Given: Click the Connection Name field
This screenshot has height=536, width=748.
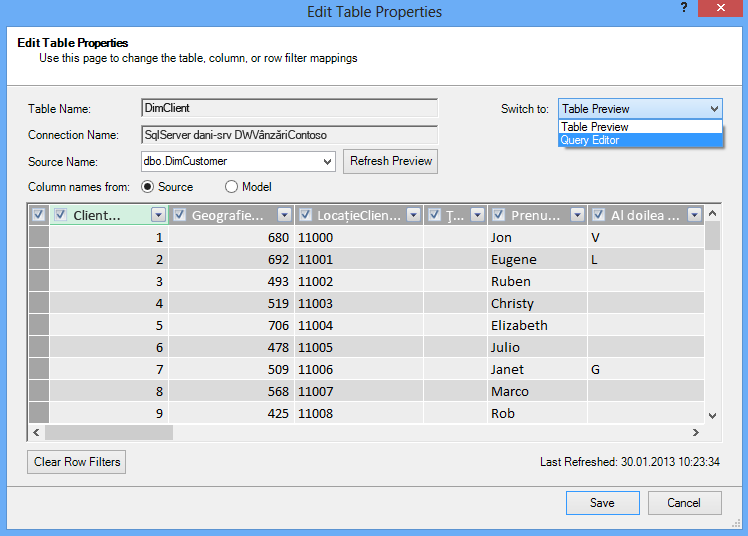Looking at the screenshot, I should click(290, 135).
